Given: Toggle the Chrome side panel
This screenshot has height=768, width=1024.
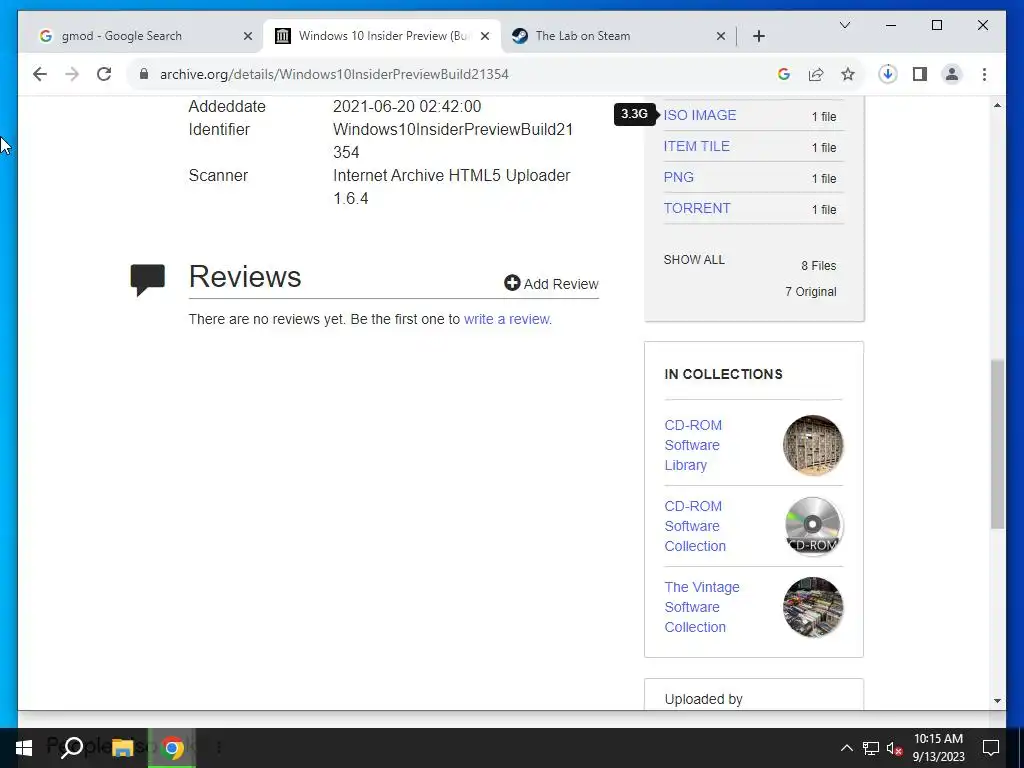Looking at the screenshot, I should 920,74.
